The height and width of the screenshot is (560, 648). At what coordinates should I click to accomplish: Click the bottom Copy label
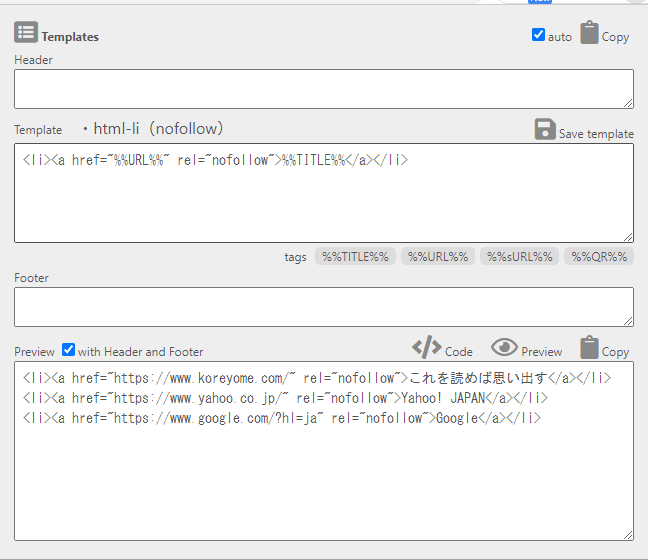click(x=615, y=352)
